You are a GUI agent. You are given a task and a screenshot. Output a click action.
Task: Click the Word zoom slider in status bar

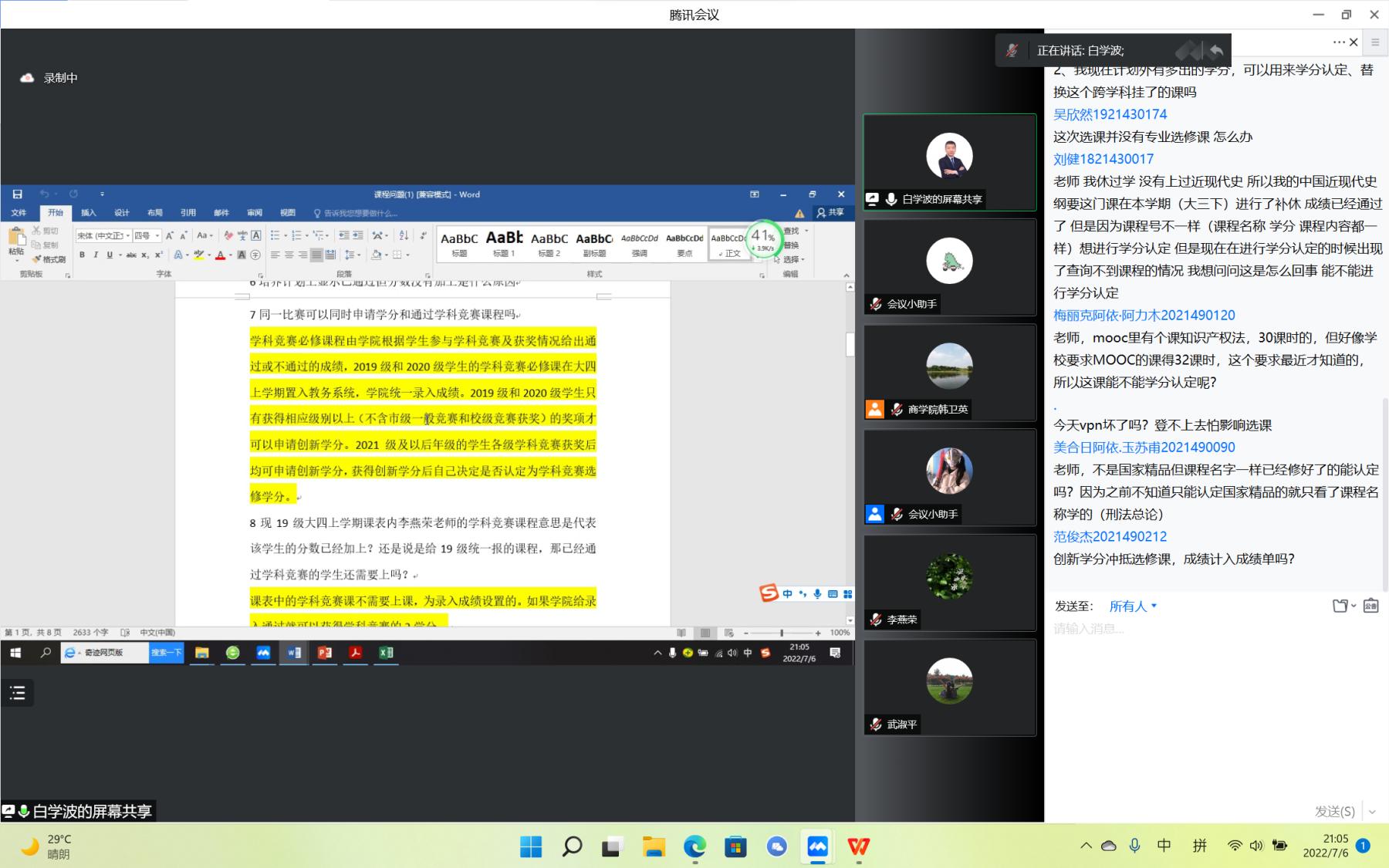click(782, 633)
